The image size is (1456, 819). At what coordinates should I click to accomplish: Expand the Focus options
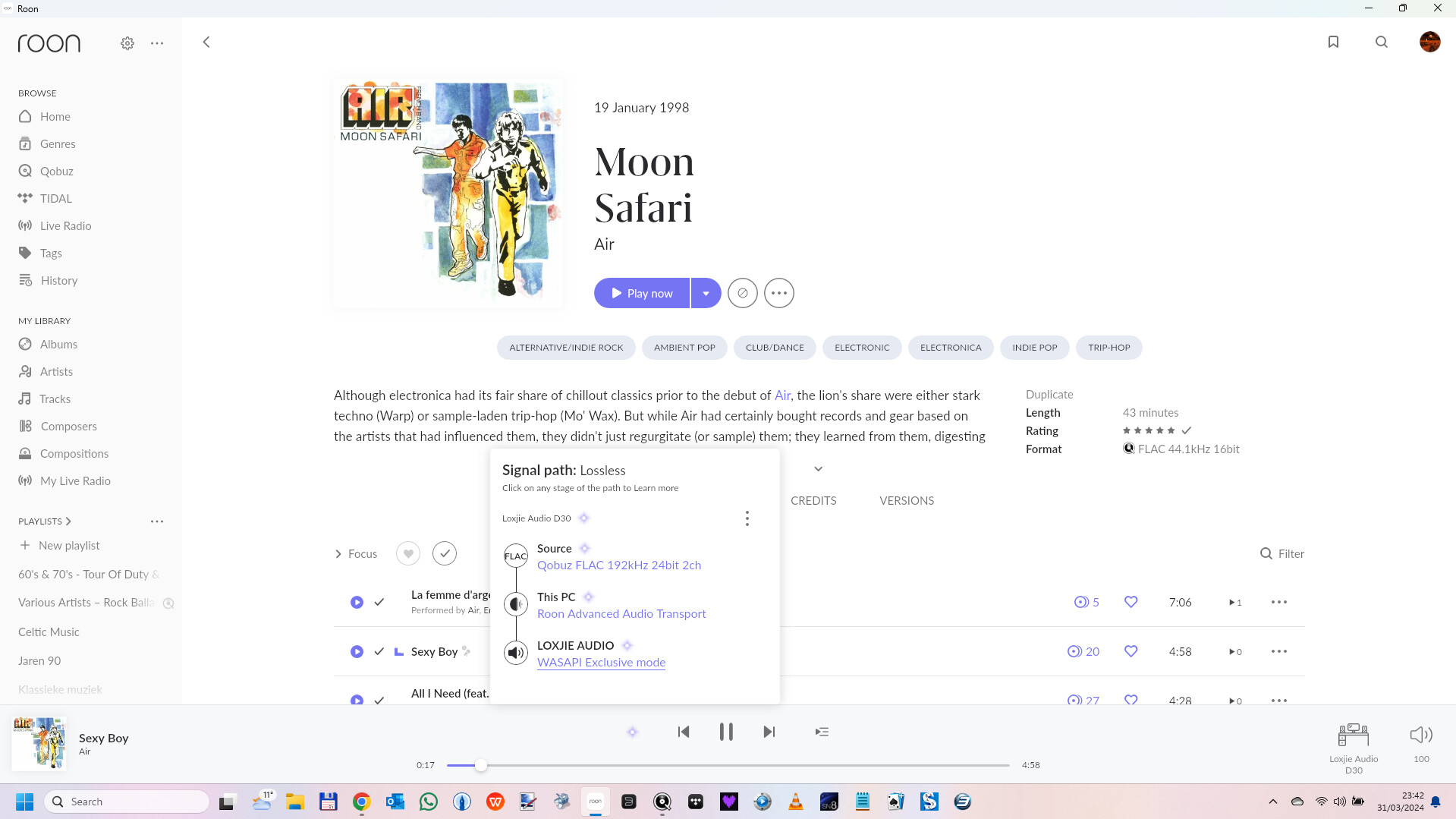pos(356,554)
